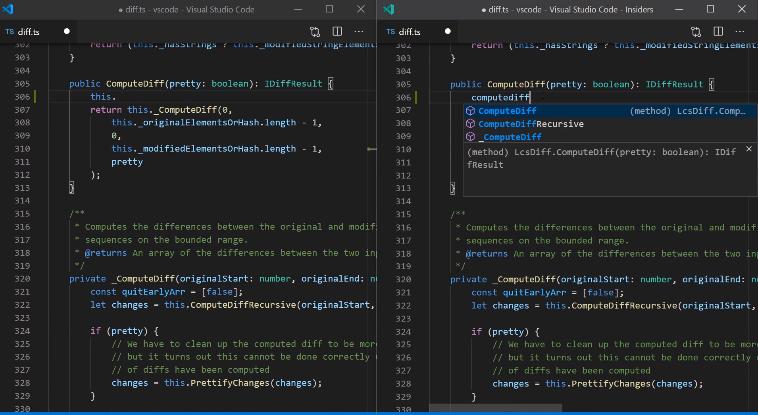Split the editor in the Insiders window
758x415 pixels.
pos(719,32)
